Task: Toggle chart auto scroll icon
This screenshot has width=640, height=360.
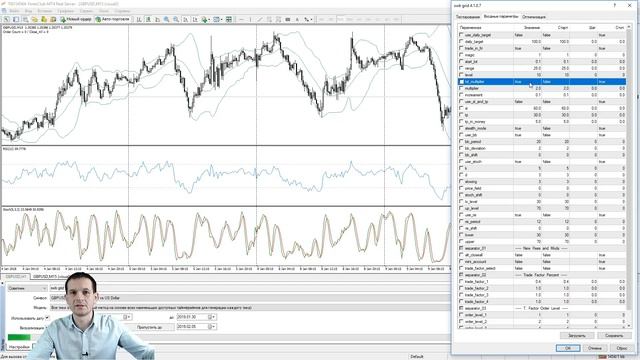Action: (186, 19)
